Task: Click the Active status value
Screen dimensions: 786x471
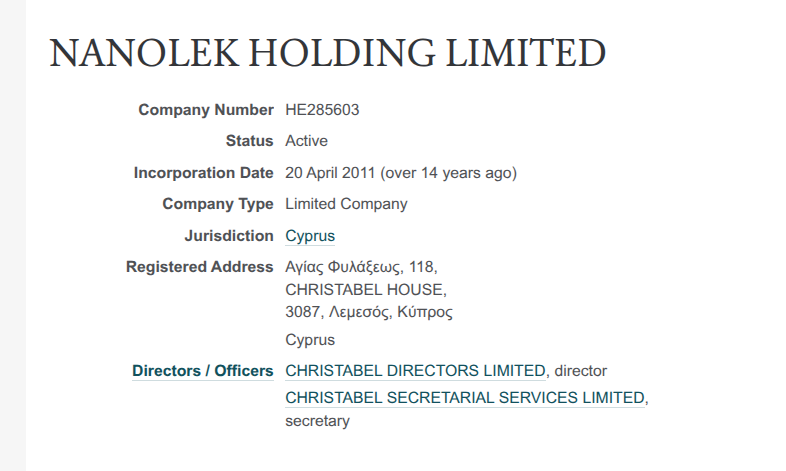Action: [306, 141]
